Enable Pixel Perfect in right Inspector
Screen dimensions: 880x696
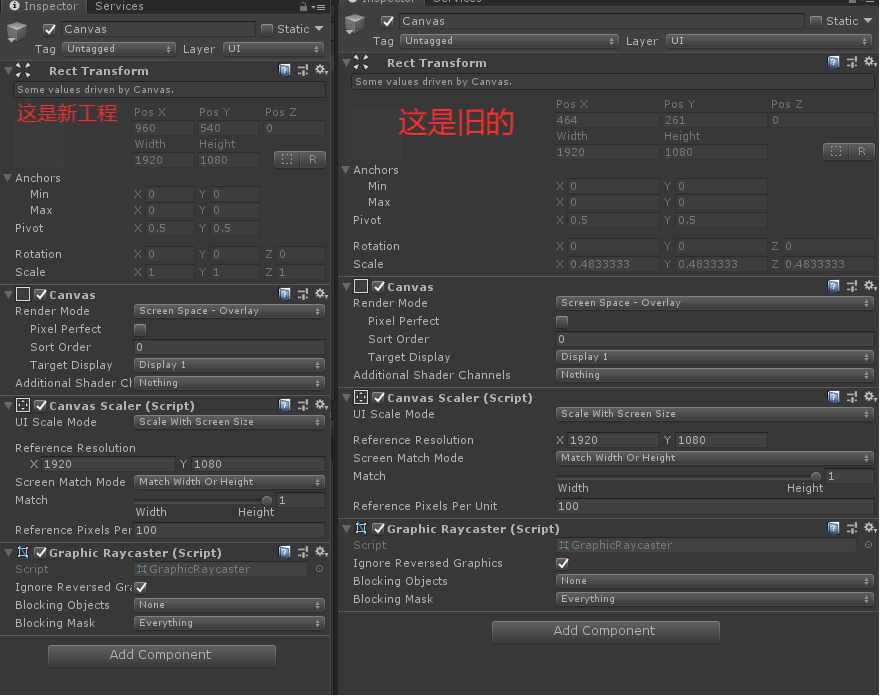pyautogui.click(x=562, y=322)
